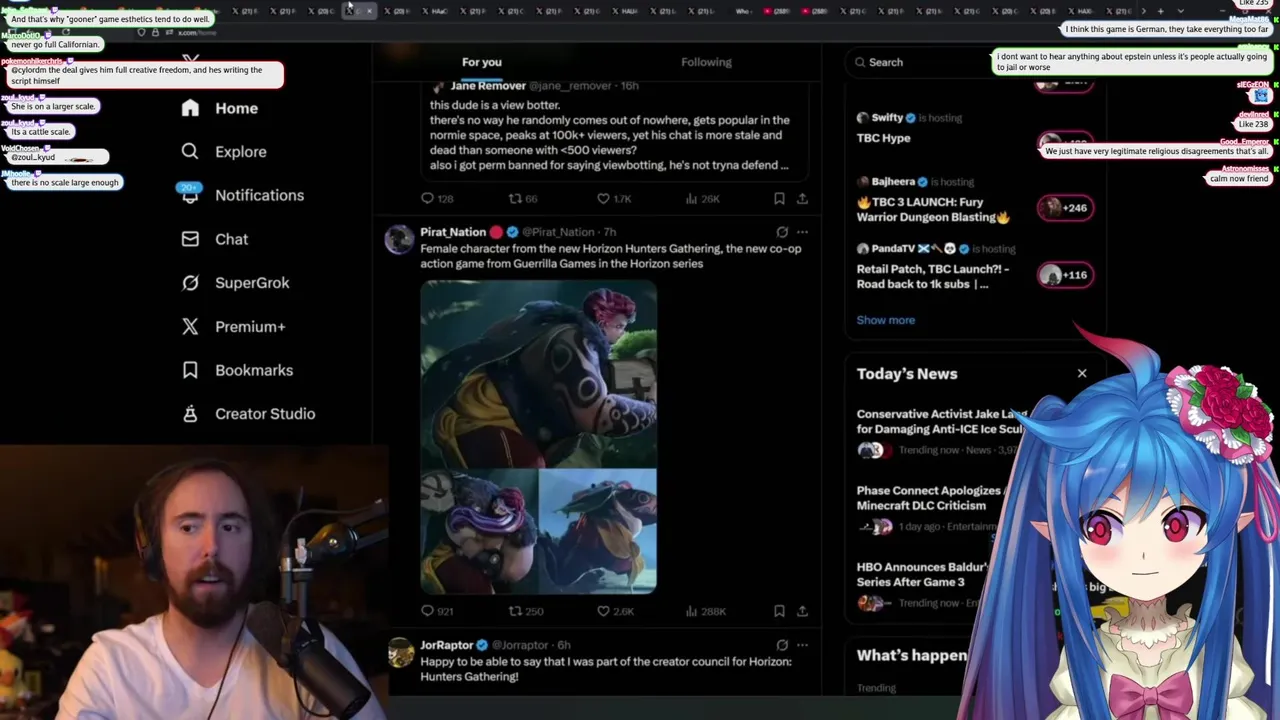Switch to the For you tab
1280x720 pixels.
click(482, 62)
